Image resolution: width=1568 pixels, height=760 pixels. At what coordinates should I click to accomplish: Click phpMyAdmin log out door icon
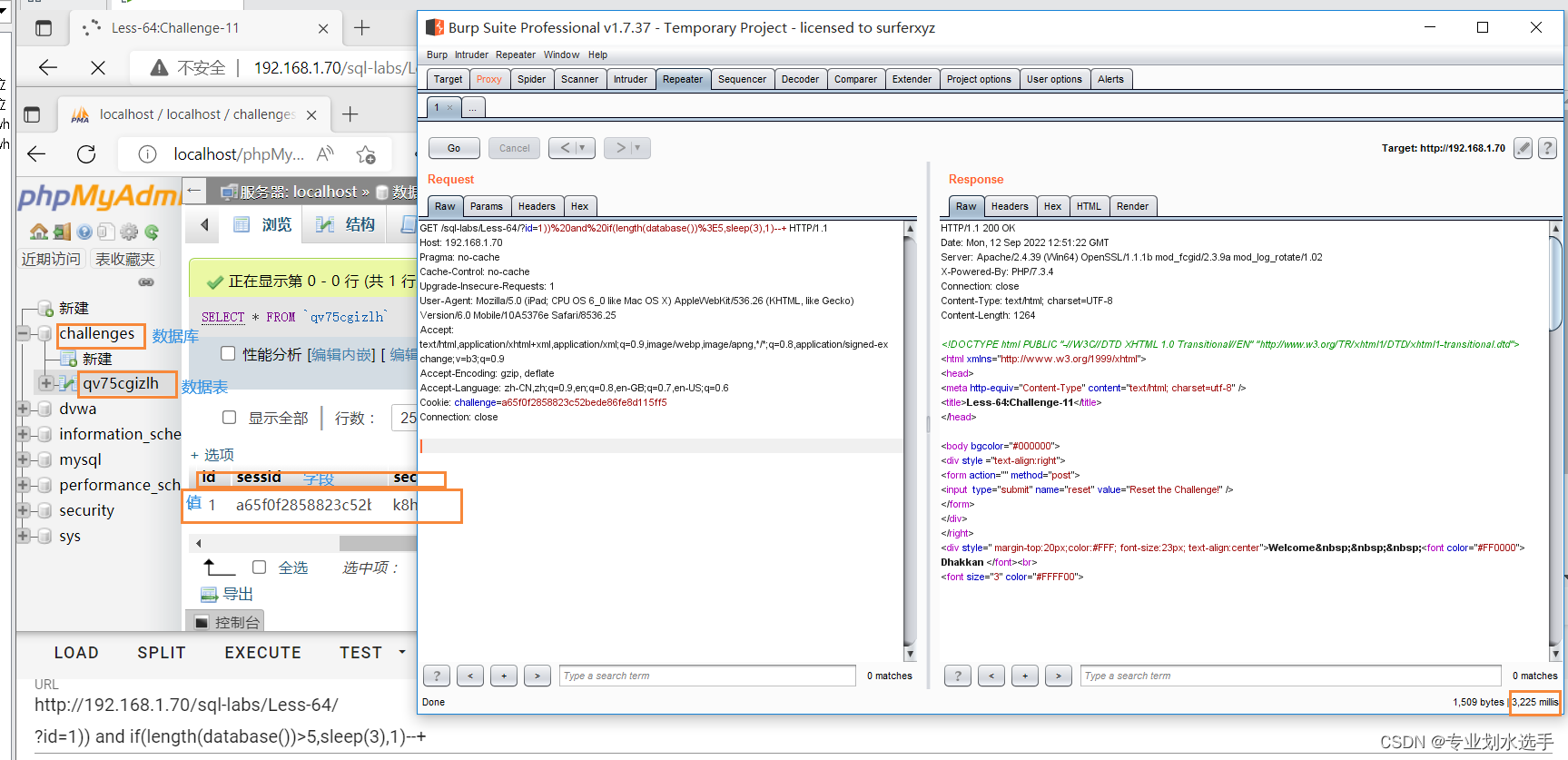tap(62, 232)
